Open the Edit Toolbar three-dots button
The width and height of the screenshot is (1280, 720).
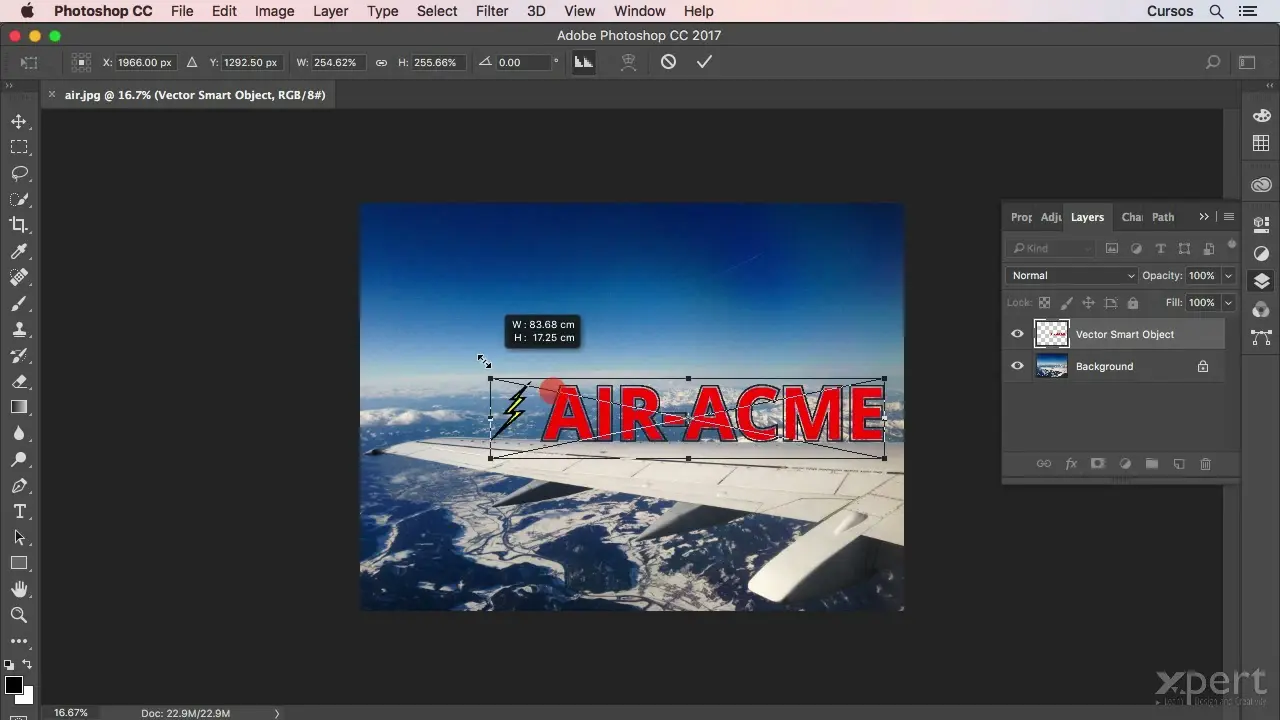pos(19,641)
